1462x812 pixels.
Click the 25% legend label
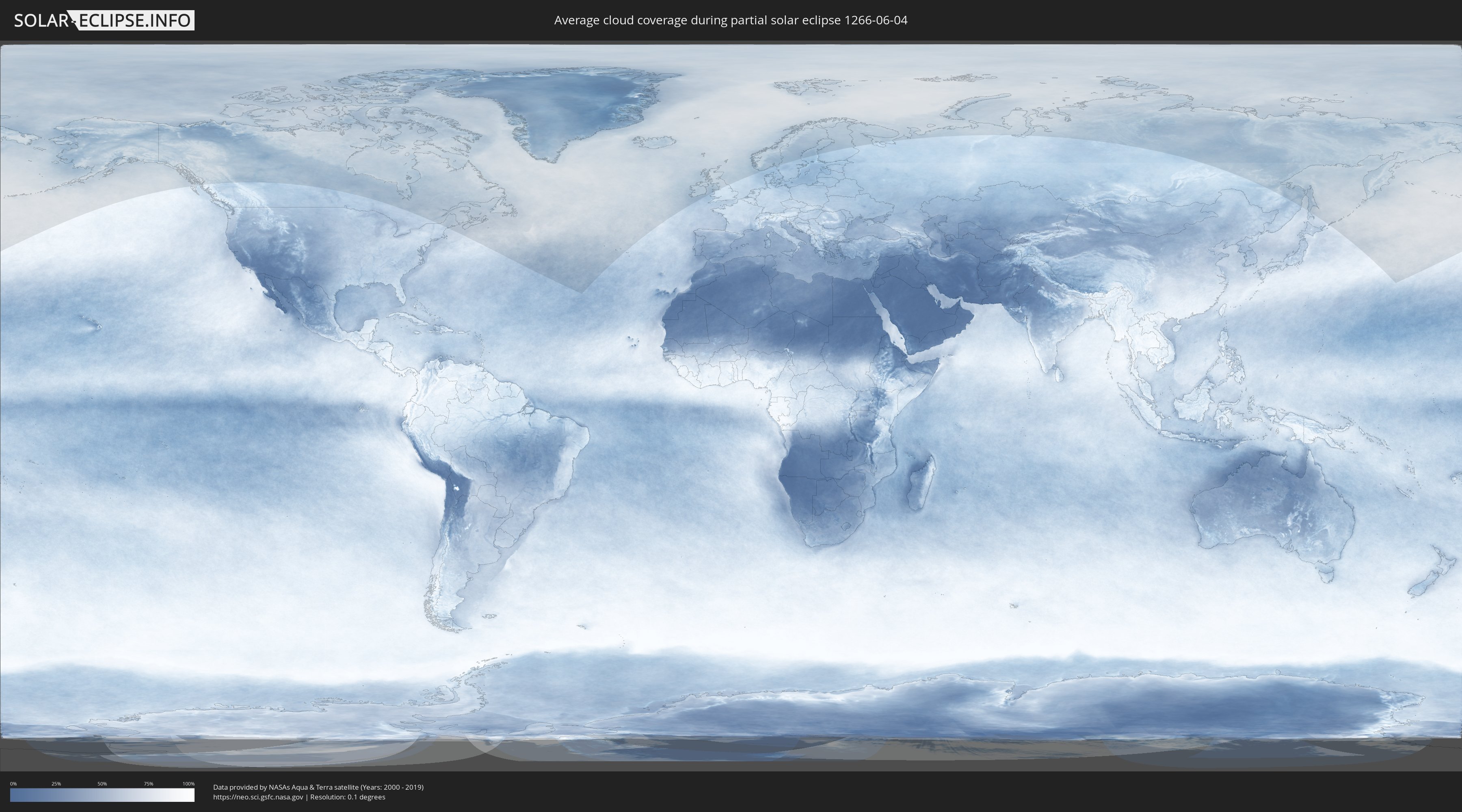coord(56,784)
